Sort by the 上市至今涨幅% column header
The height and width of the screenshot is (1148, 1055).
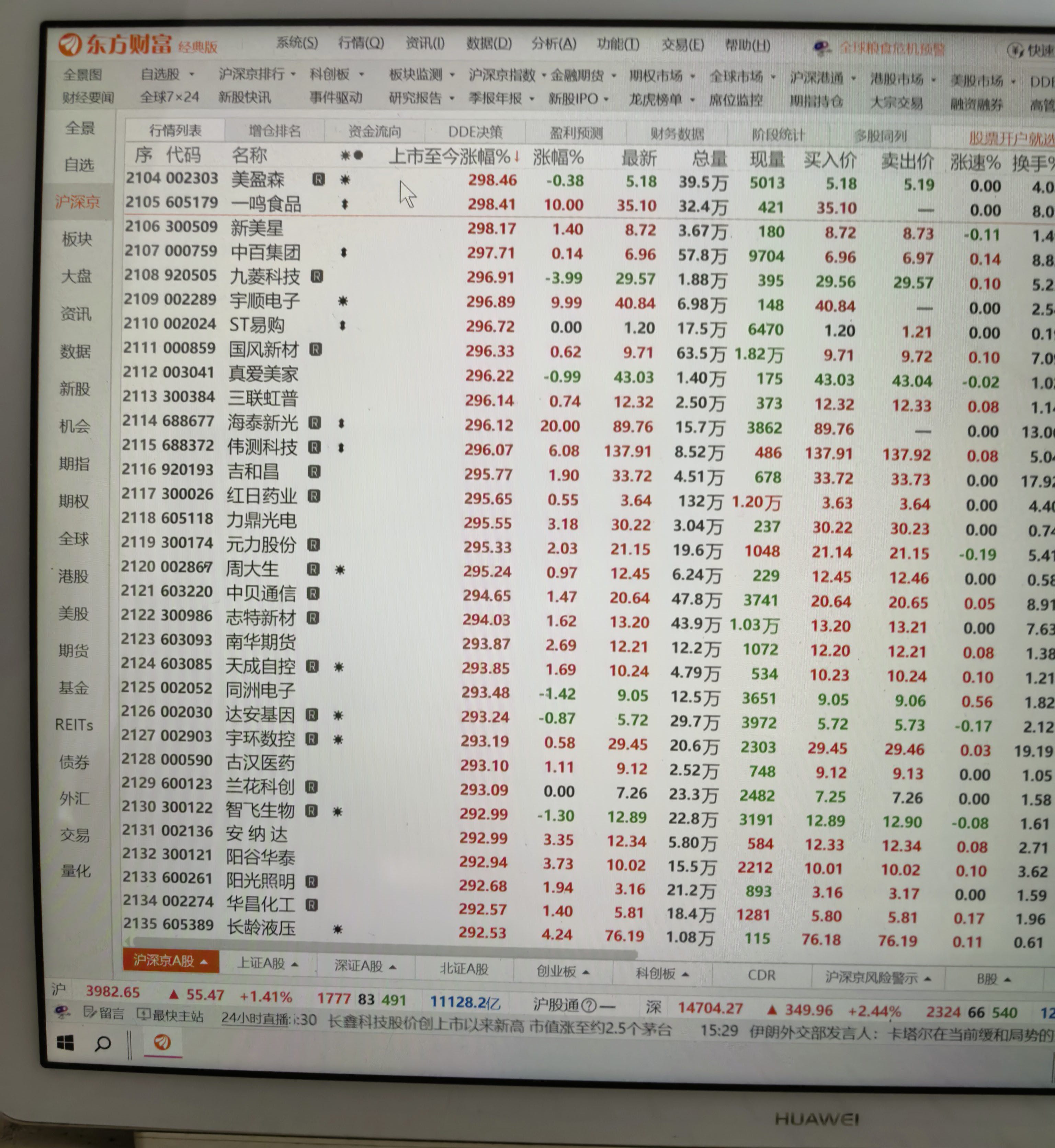pyautogui.click(x=454, y=157)
